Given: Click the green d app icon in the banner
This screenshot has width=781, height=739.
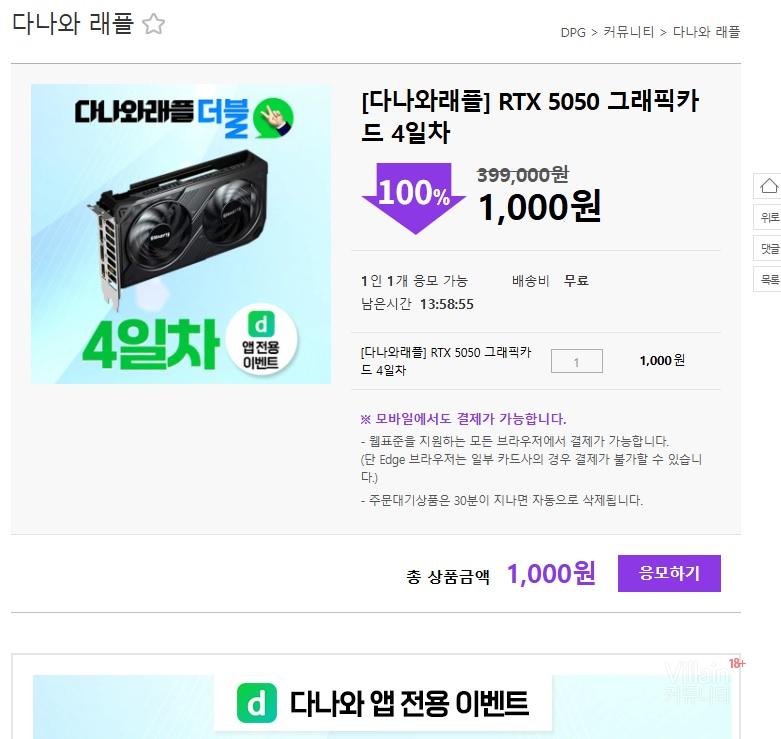Looking at the screenshot, I should coord(257,703).
